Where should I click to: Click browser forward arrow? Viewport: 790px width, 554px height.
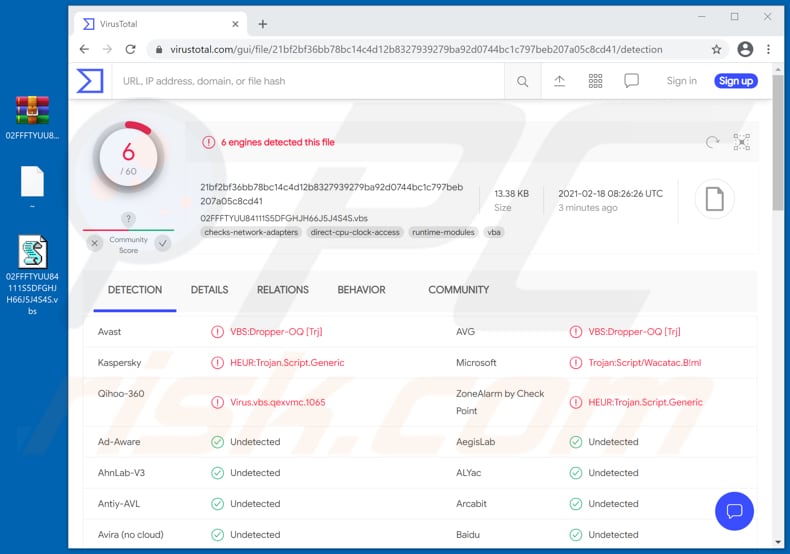tap(107, 49)
